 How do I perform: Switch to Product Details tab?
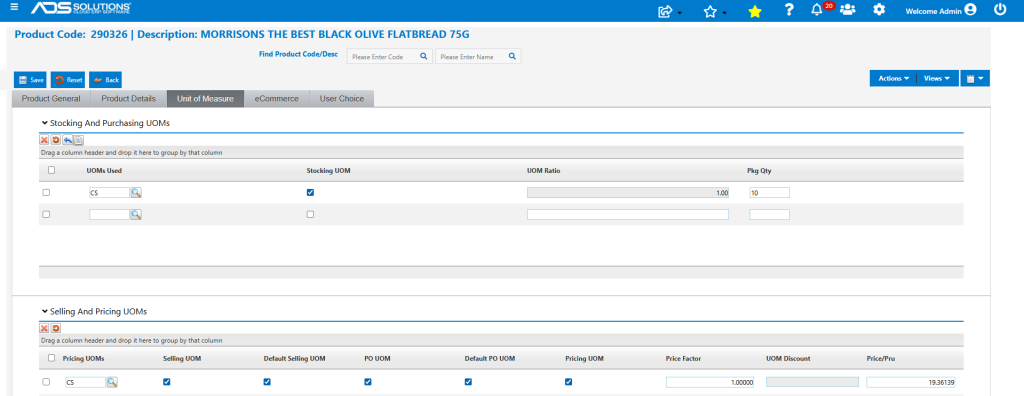129,99
